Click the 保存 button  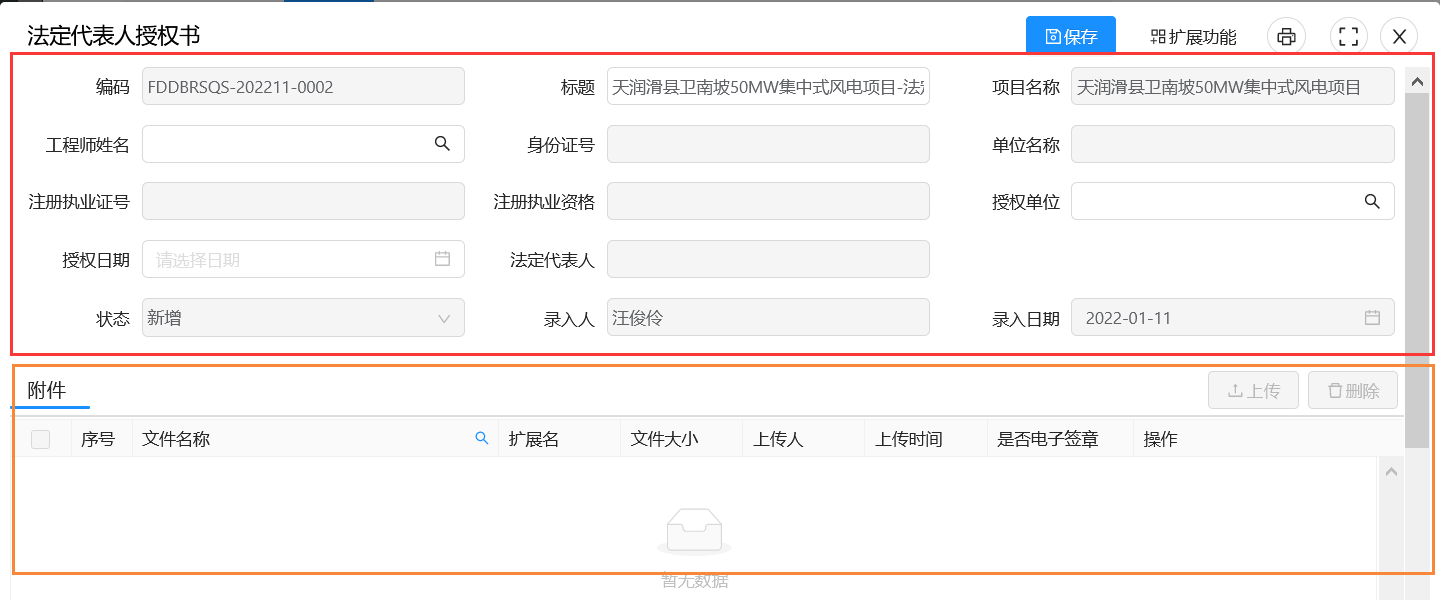(x=1071, y=37)
